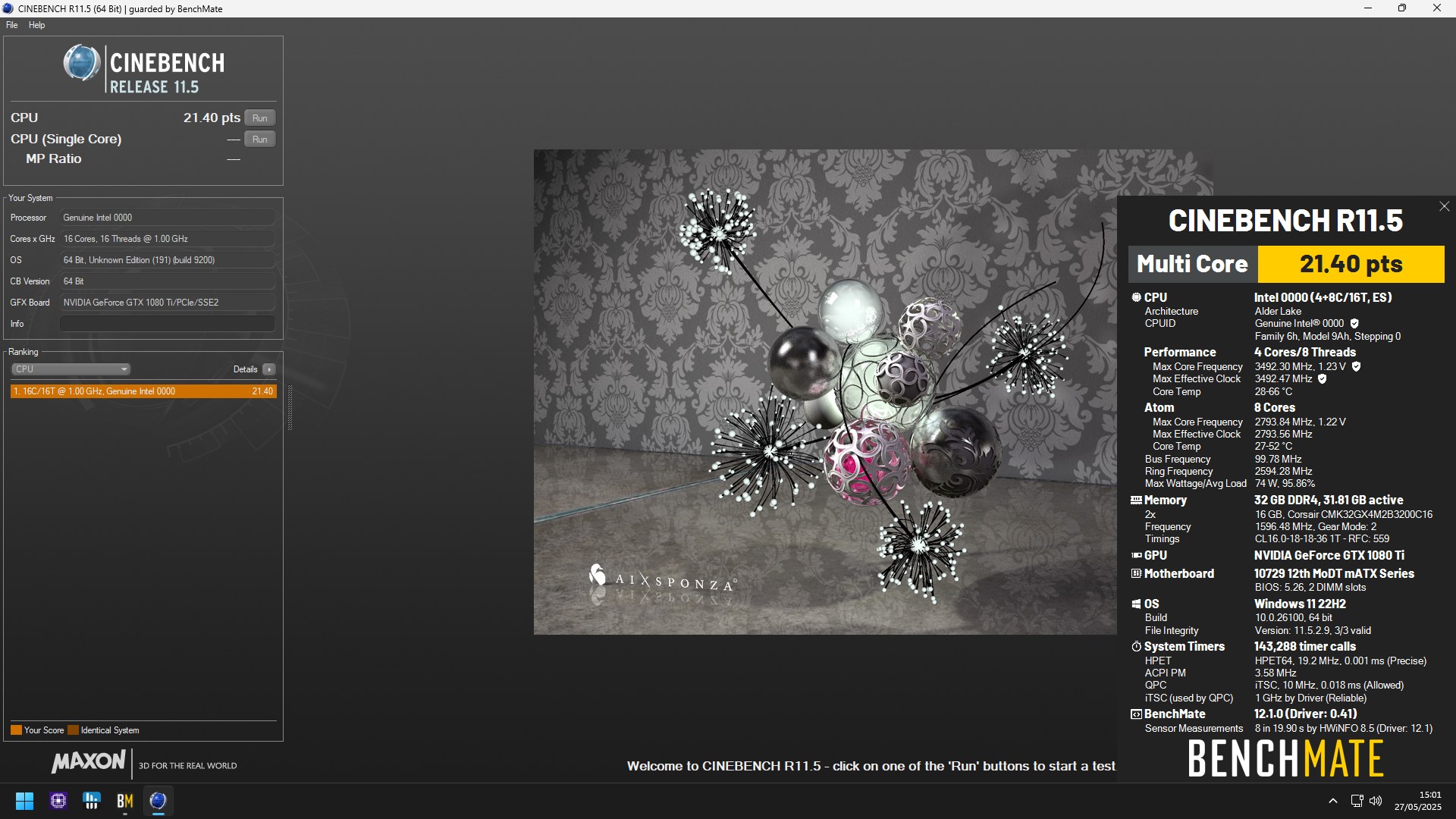The height and width of the screenshot is (819, 1456).
Task: Open the Help menu
Action: (36, 25)
